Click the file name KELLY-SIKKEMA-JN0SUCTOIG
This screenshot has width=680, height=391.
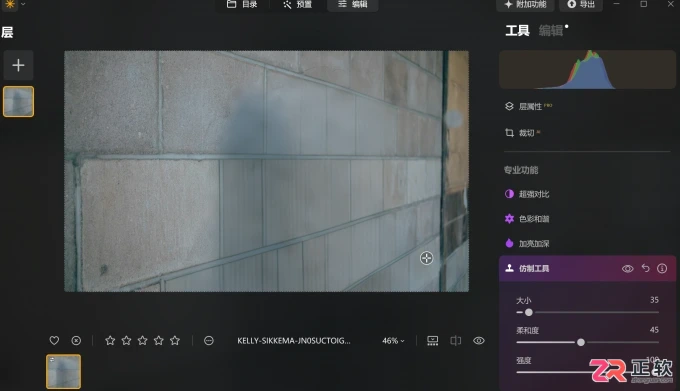pos(294,341)
